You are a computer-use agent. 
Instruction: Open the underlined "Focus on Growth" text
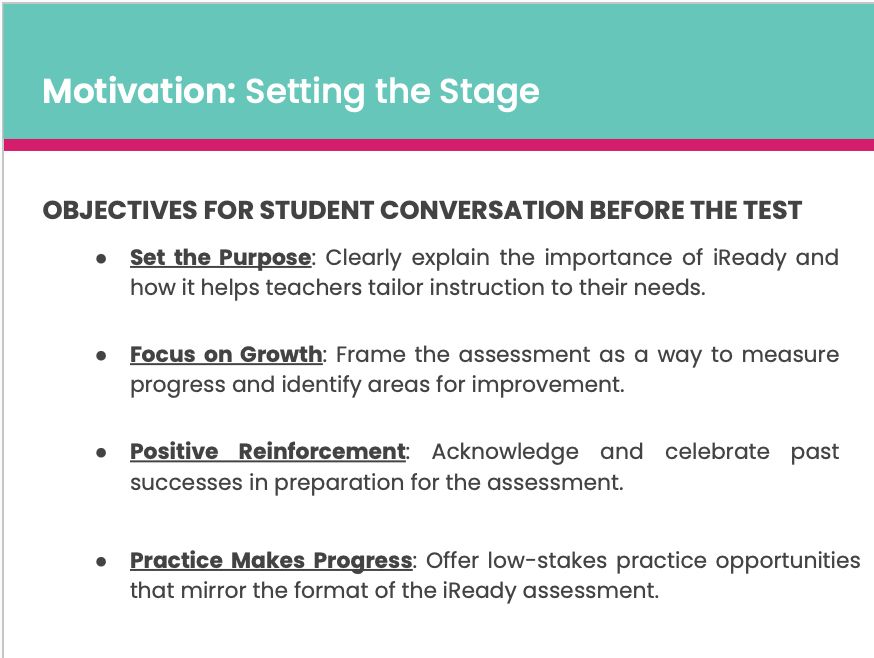226,355
